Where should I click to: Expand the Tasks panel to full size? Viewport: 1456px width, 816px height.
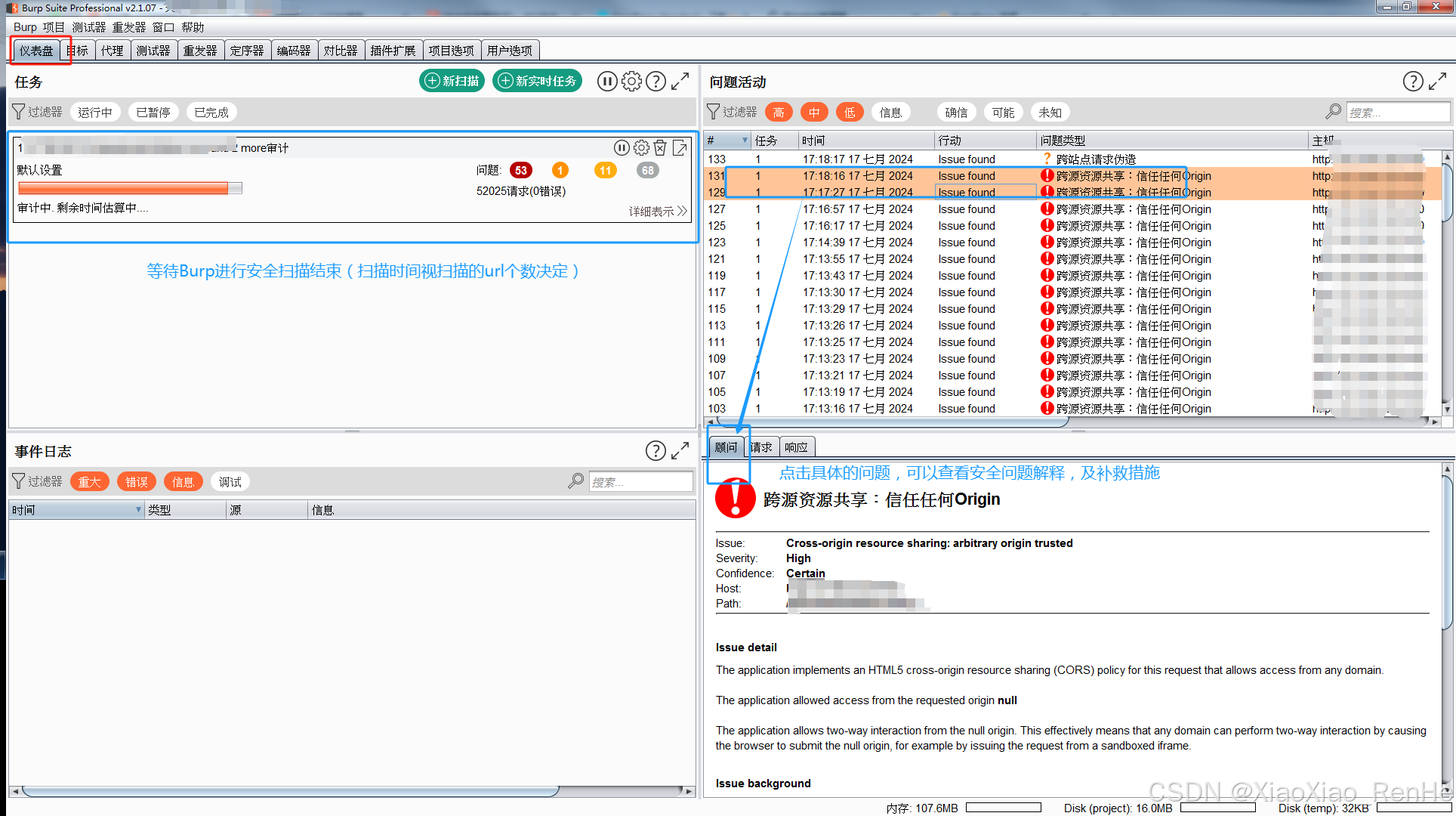coord(680,81)
